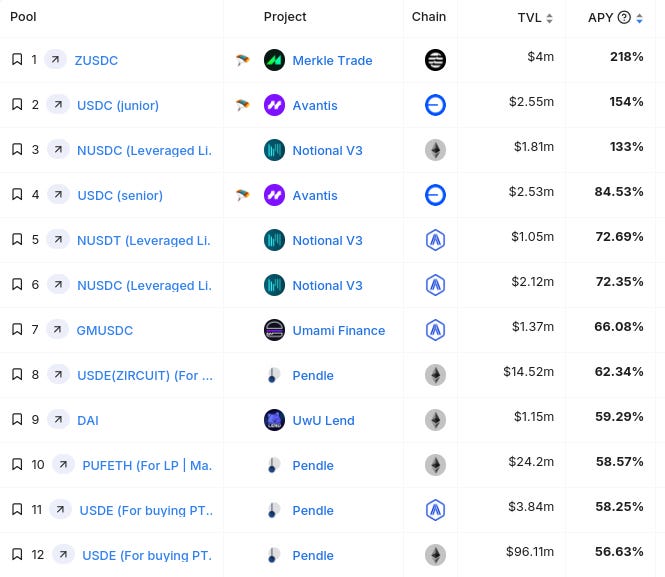
Task: Click Aptos chain icon in ZUSDC row
Action: click(x=435, y=60)
